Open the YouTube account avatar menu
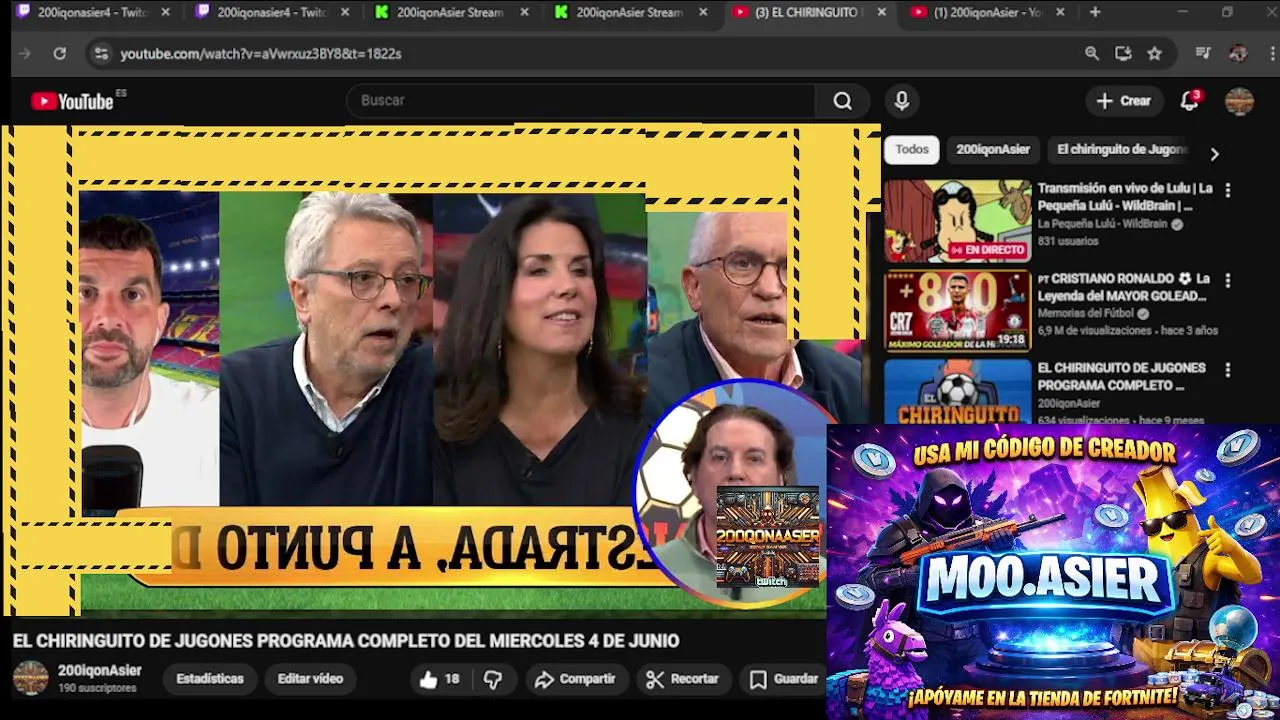This screenshot has height=720, width=1280. [1239, 101]
